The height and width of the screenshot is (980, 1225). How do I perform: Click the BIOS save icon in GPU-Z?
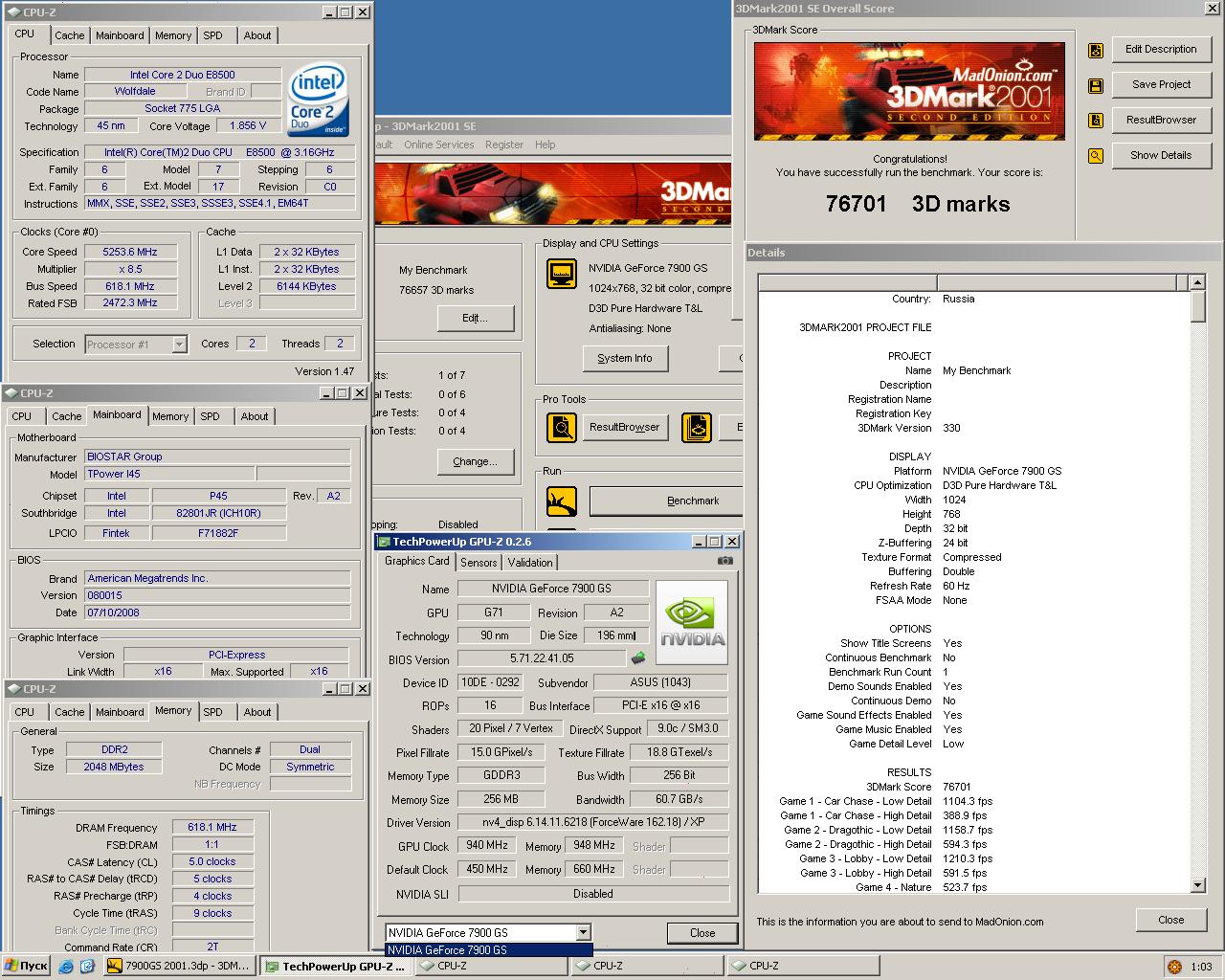(638, 658)
